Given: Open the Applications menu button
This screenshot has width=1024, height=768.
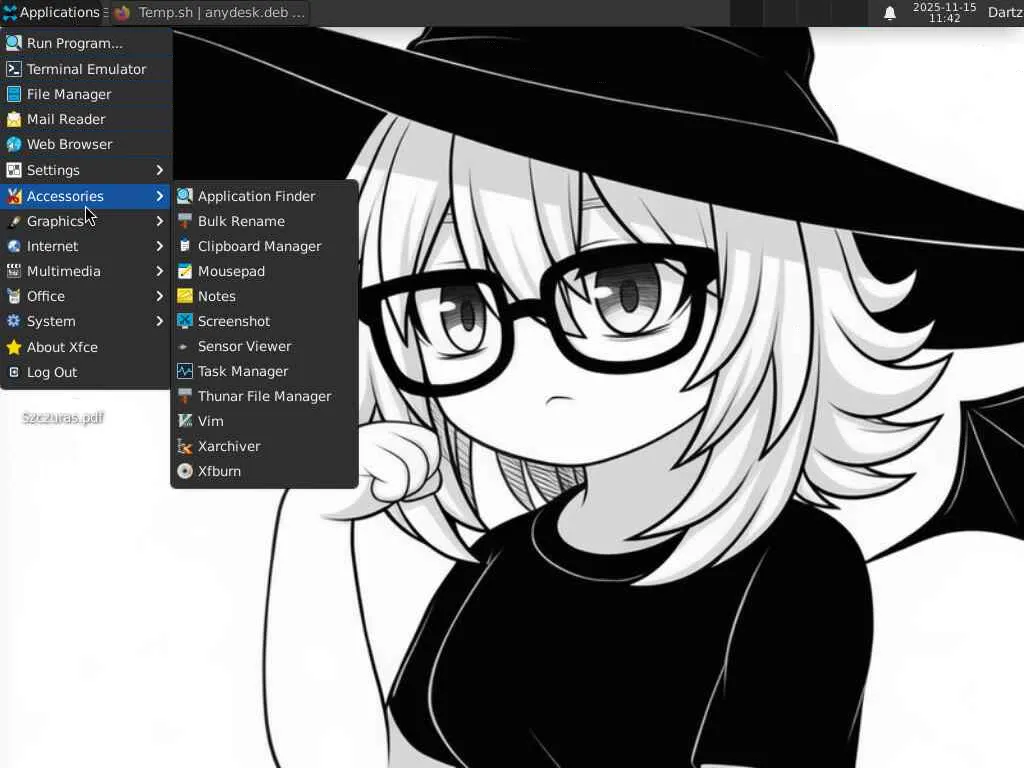Looking at the screenshot, I should [52, 12].
